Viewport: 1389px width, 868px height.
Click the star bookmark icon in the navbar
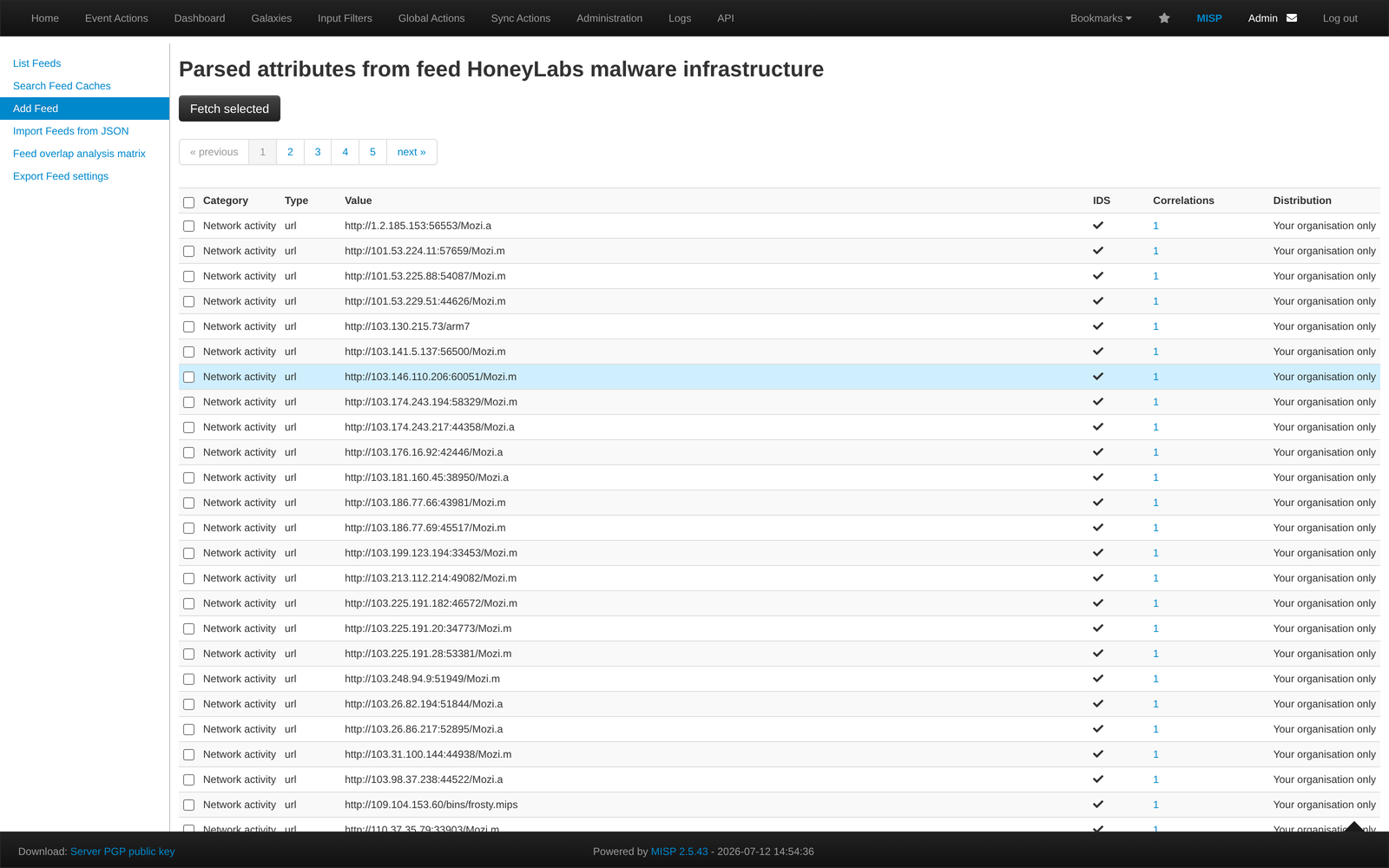(1164, 18)
